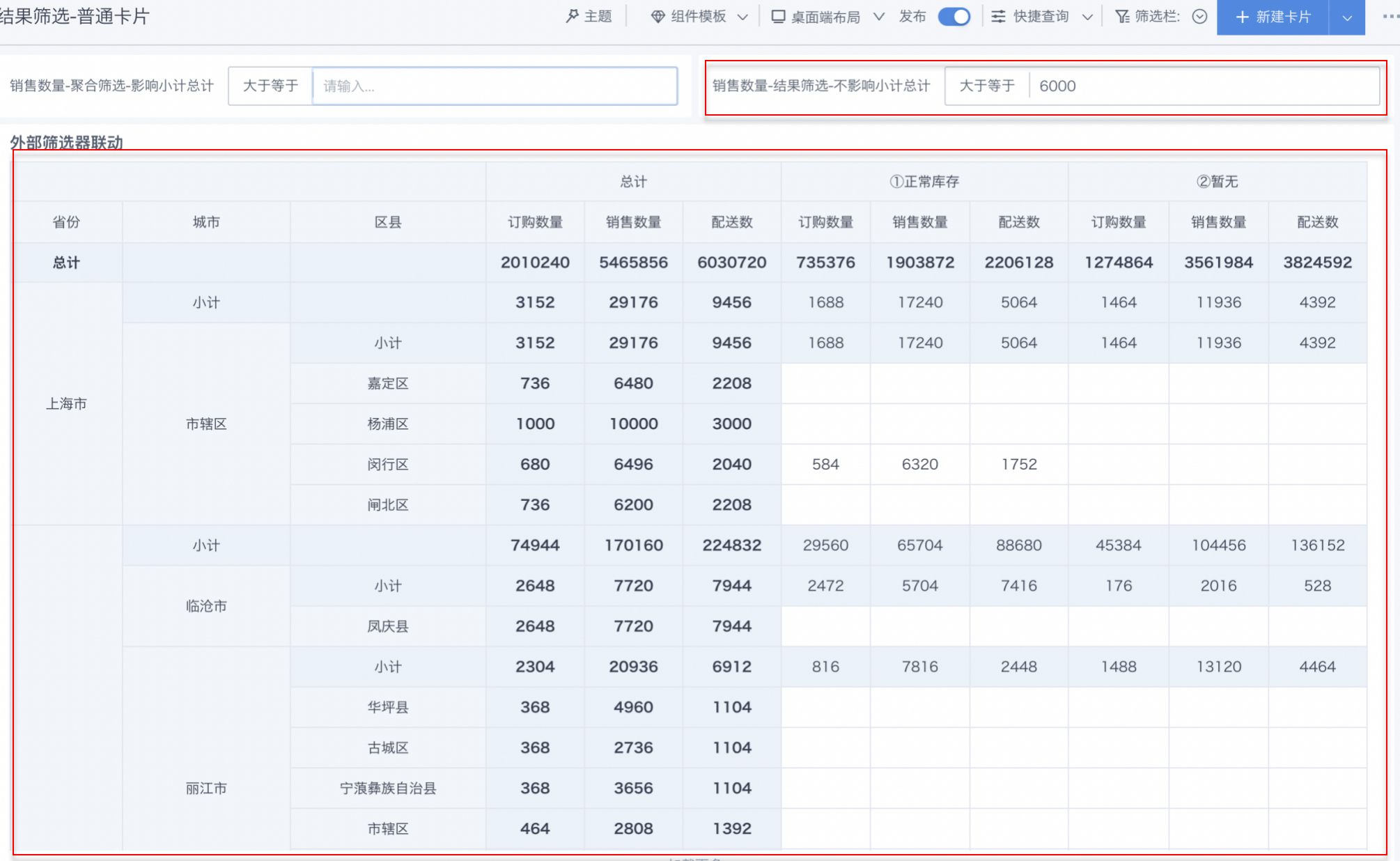
Task: Select the 杨浦区 row
Action: [388, 424]
